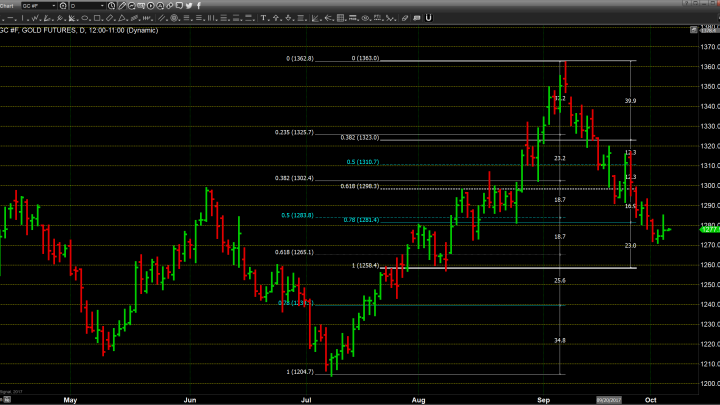Expand the grid table tool dropdown arrow

click(x=346, y=20)
